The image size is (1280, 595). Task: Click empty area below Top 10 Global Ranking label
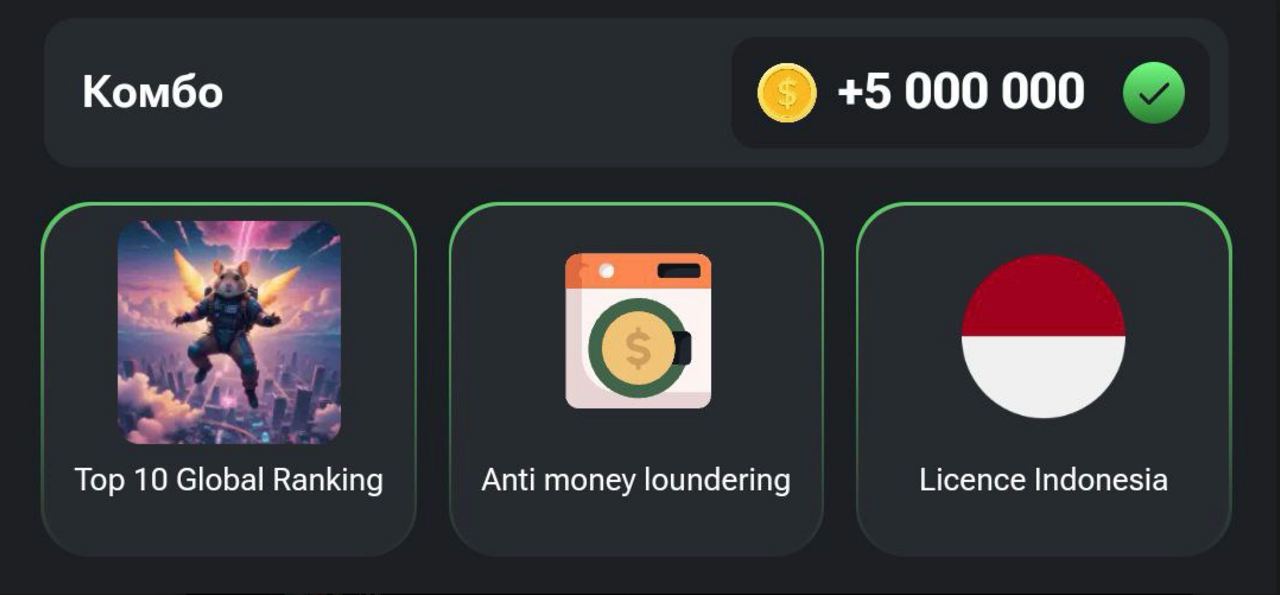229,525
